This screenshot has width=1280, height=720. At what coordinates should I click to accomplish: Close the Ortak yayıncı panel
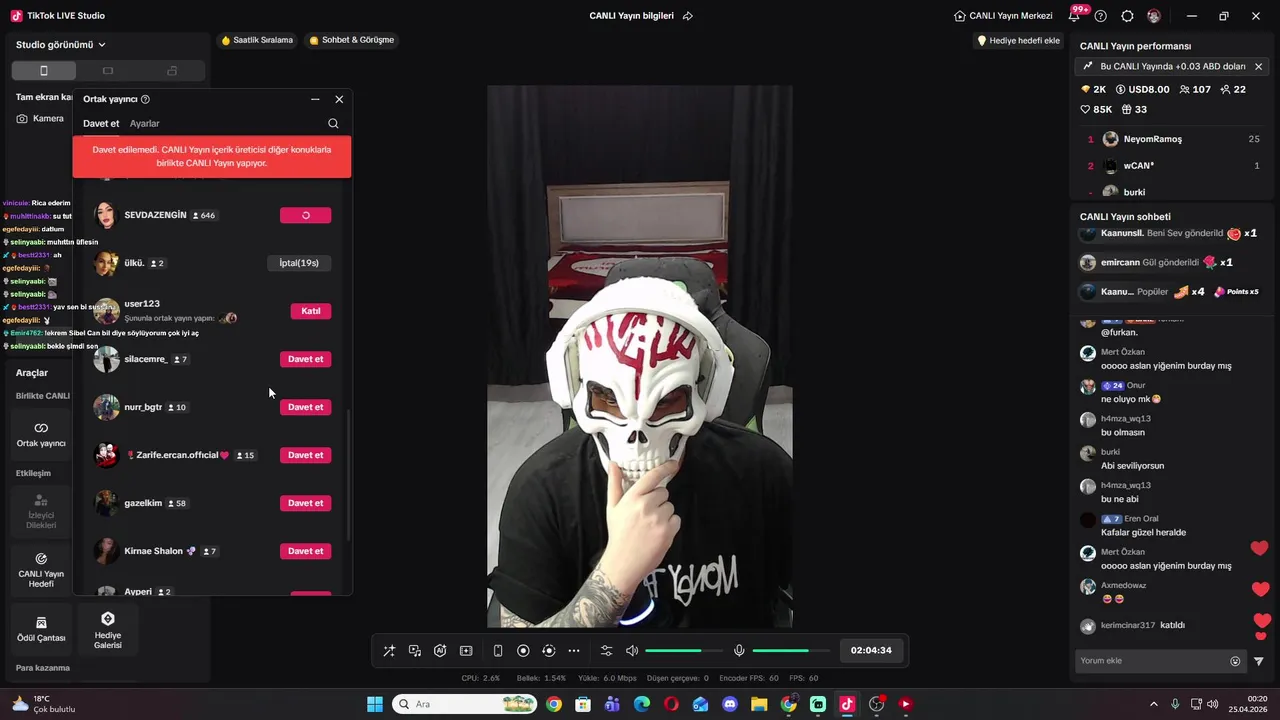339,99
